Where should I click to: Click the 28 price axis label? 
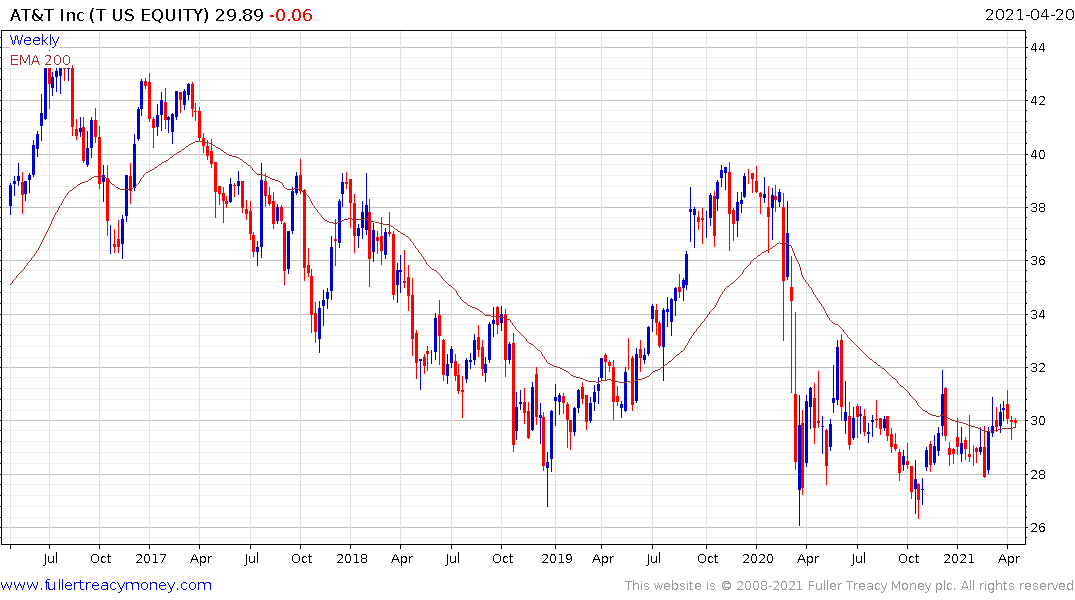[1037, 475]
